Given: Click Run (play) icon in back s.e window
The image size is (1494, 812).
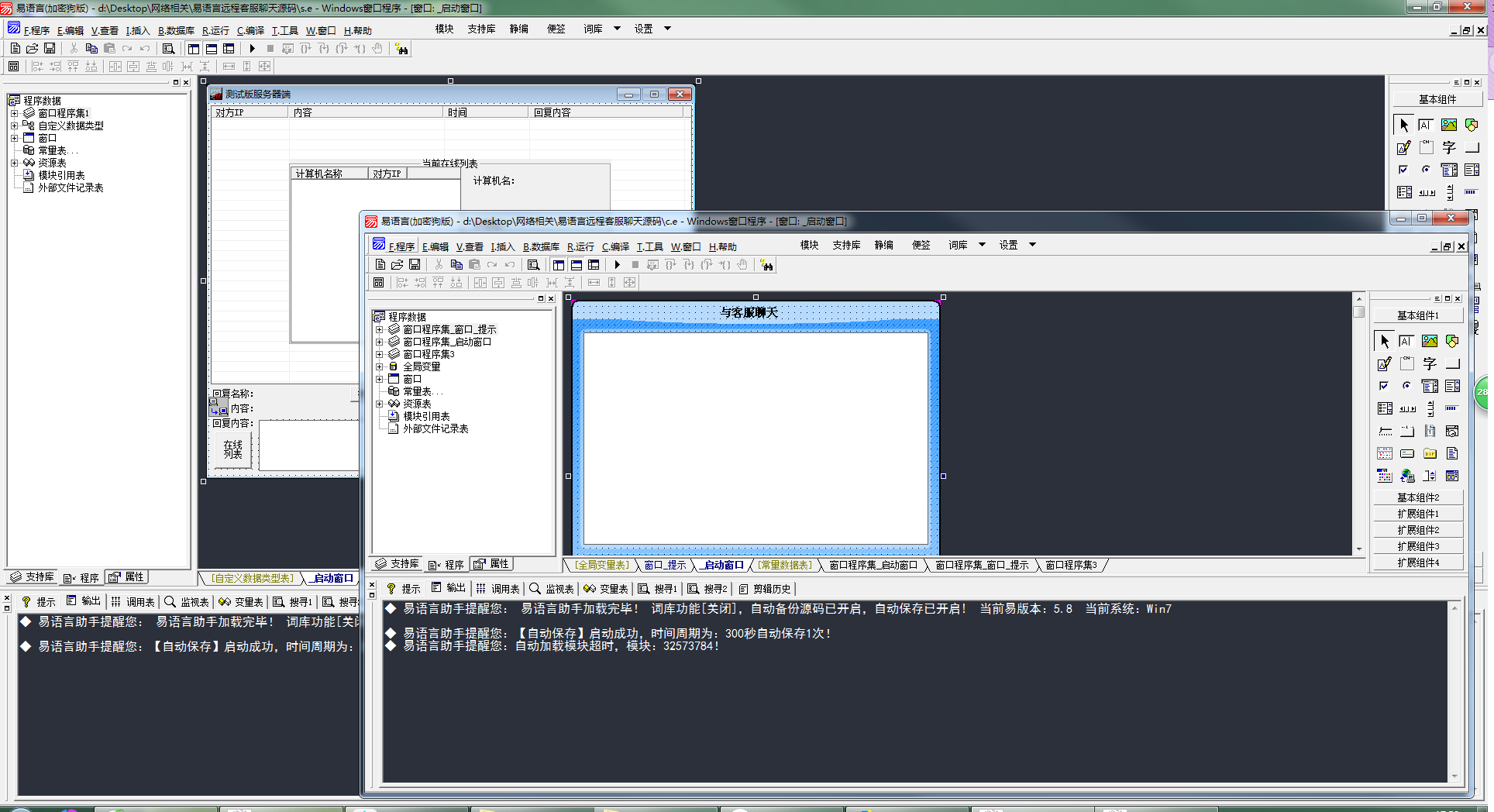Looking at the screenshot, I should (x=253, y=49).
